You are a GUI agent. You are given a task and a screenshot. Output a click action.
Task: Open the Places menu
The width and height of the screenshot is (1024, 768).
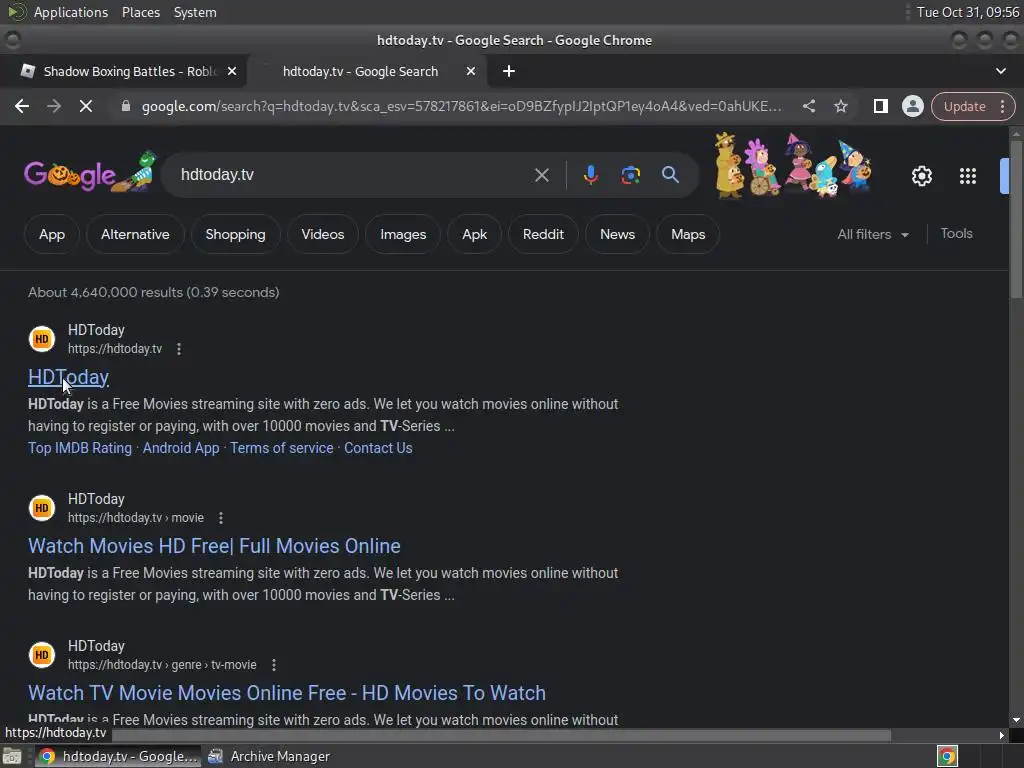(140, 12)
